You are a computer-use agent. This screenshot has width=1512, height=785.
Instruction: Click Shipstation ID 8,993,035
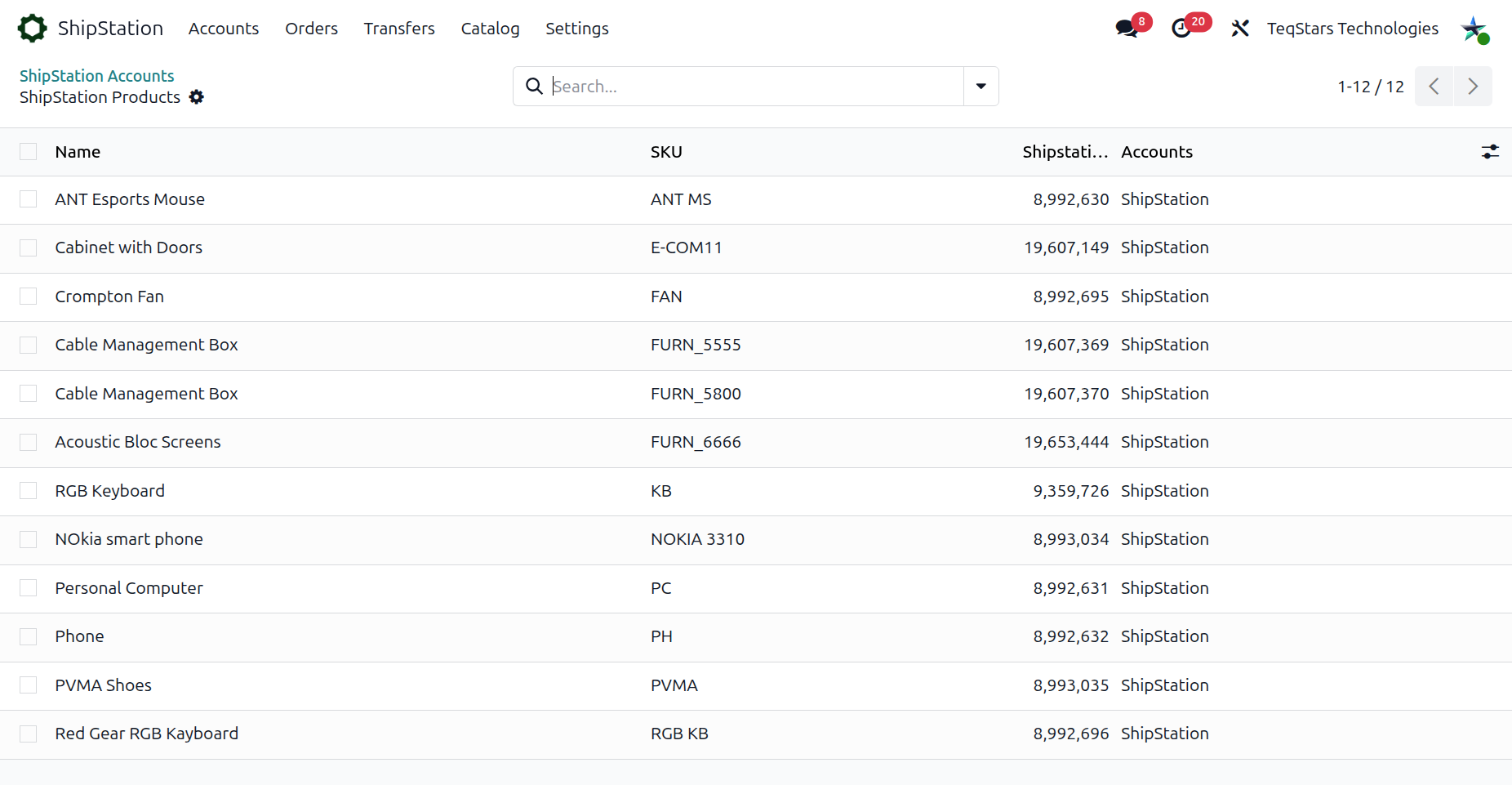(x=1071, y=685)
